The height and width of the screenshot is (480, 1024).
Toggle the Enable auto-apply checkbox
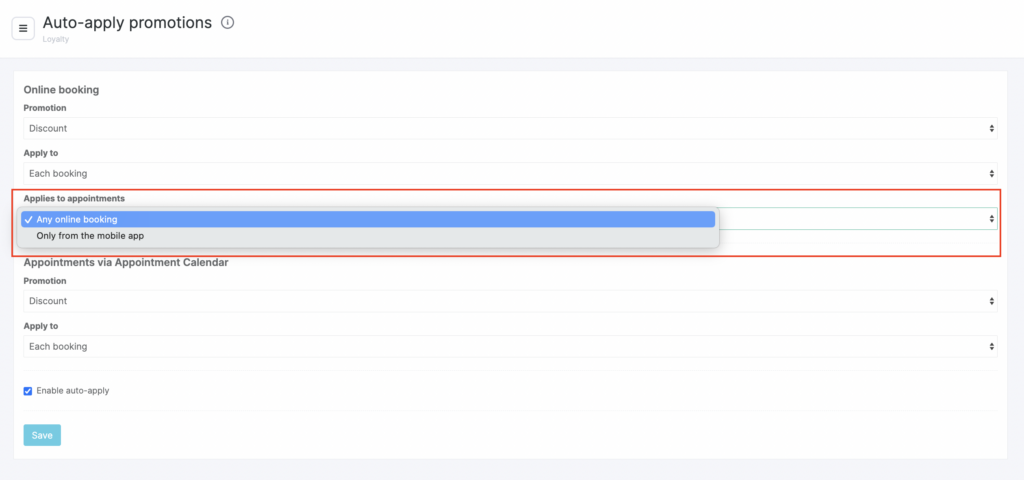pyautogui.click(x=28, y=391)
